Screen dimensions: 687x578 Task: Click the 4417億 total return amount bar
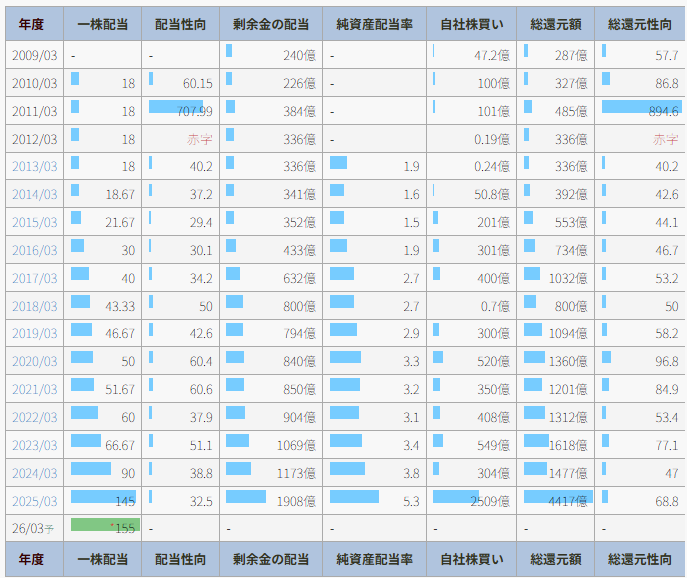[558, 497]
